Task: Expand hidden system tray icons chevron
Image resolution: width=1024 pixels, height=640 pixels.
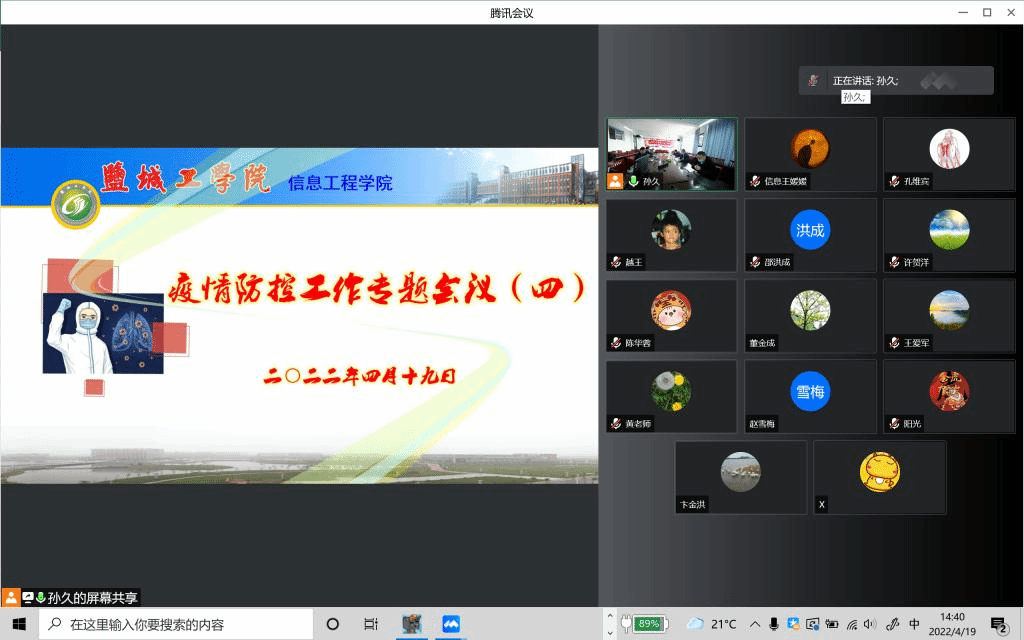Action: click(x=755, y=624)
